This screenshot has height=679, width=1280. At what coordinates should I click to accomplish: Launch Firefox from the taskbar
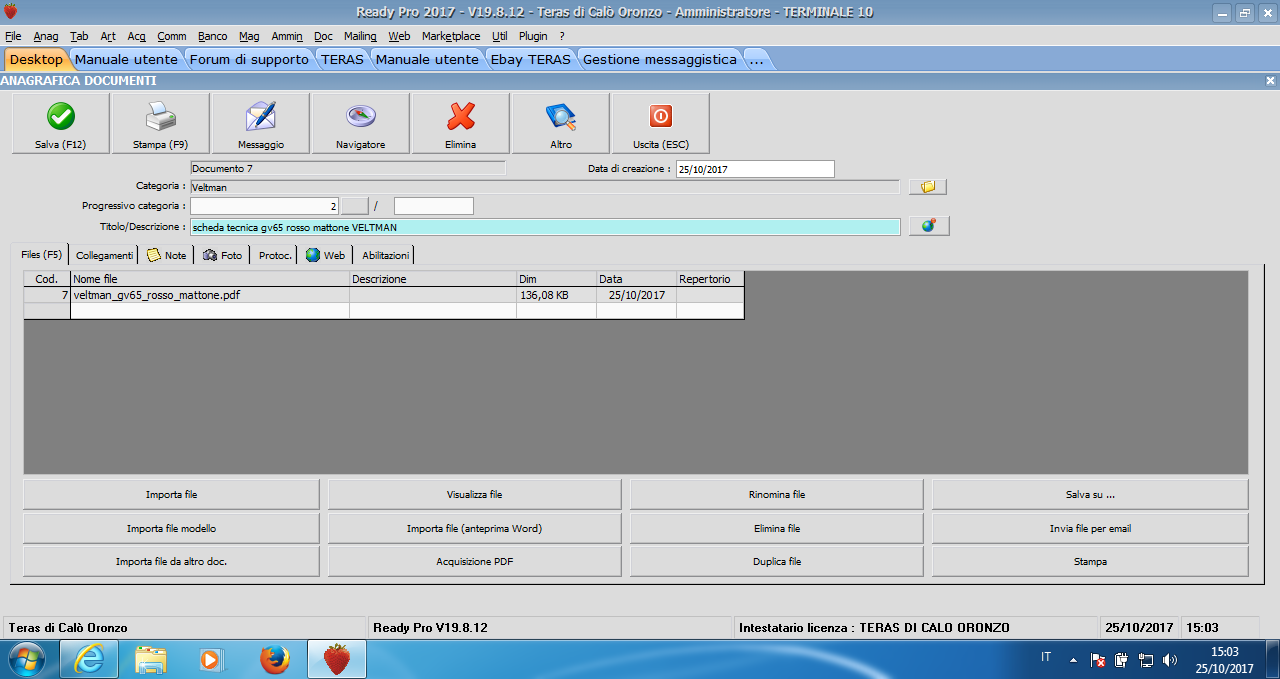(x=274, y=659)
